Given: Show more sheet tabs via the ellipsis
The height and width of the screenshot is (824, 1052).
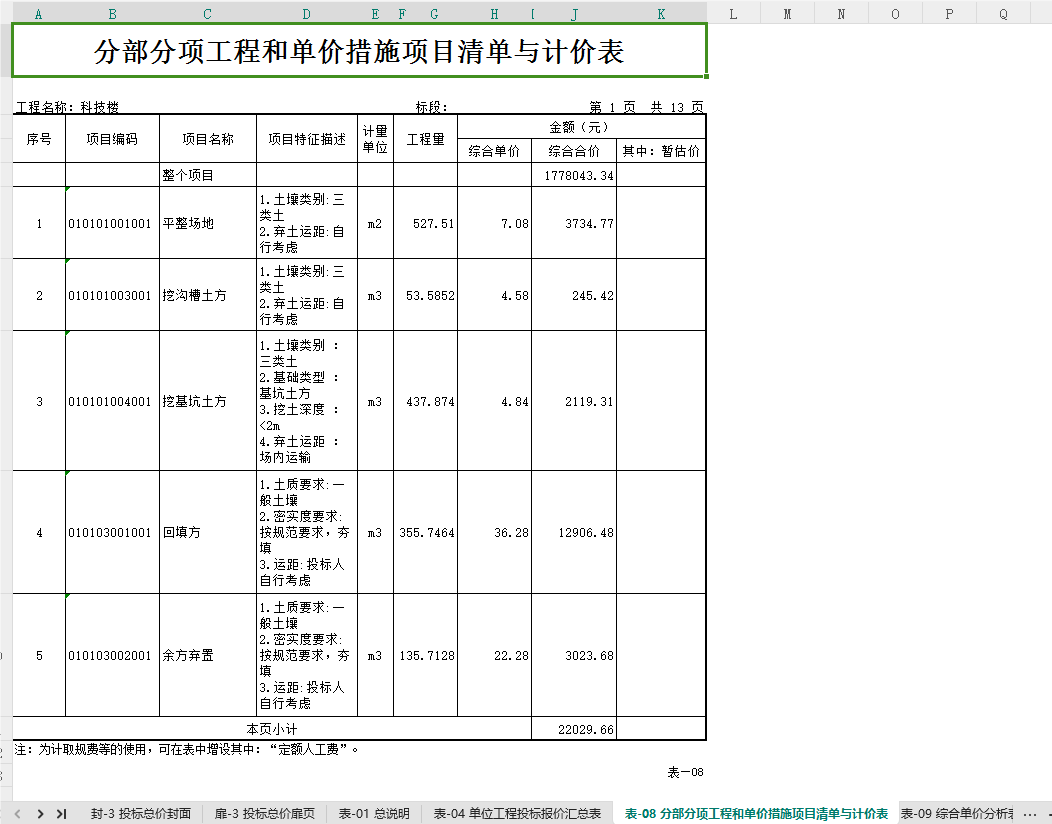Looking at the screenshot, I should [x=1030, y=814].
